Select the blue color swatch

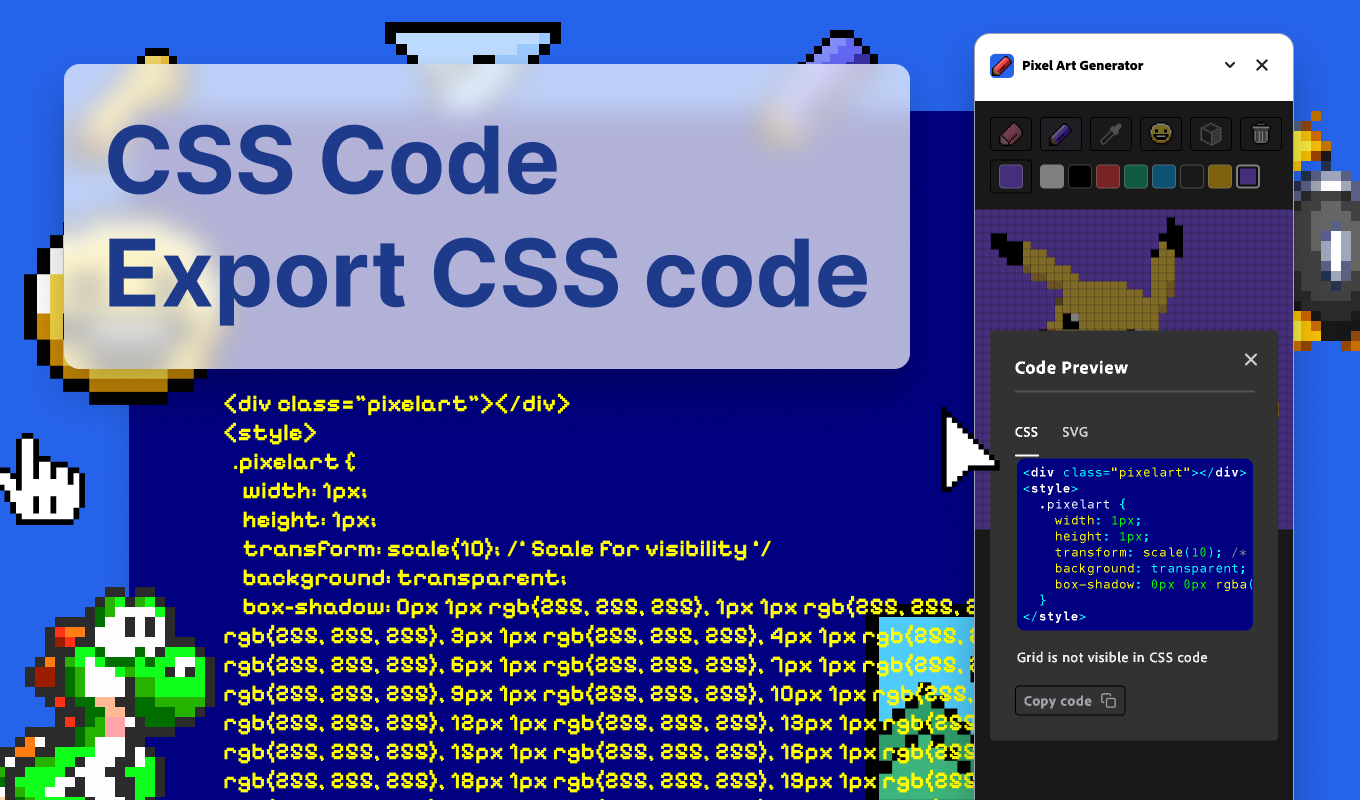pyautogui.click(x=1164, y=177)
